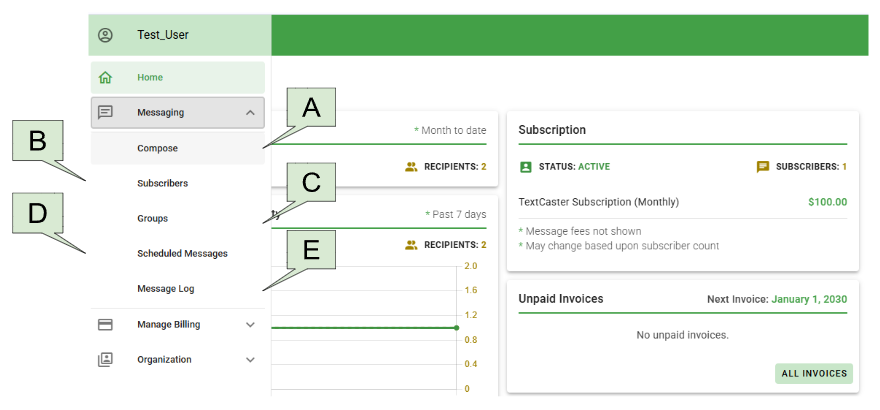Click the Organization contacts icon

[x=105, y=360]
